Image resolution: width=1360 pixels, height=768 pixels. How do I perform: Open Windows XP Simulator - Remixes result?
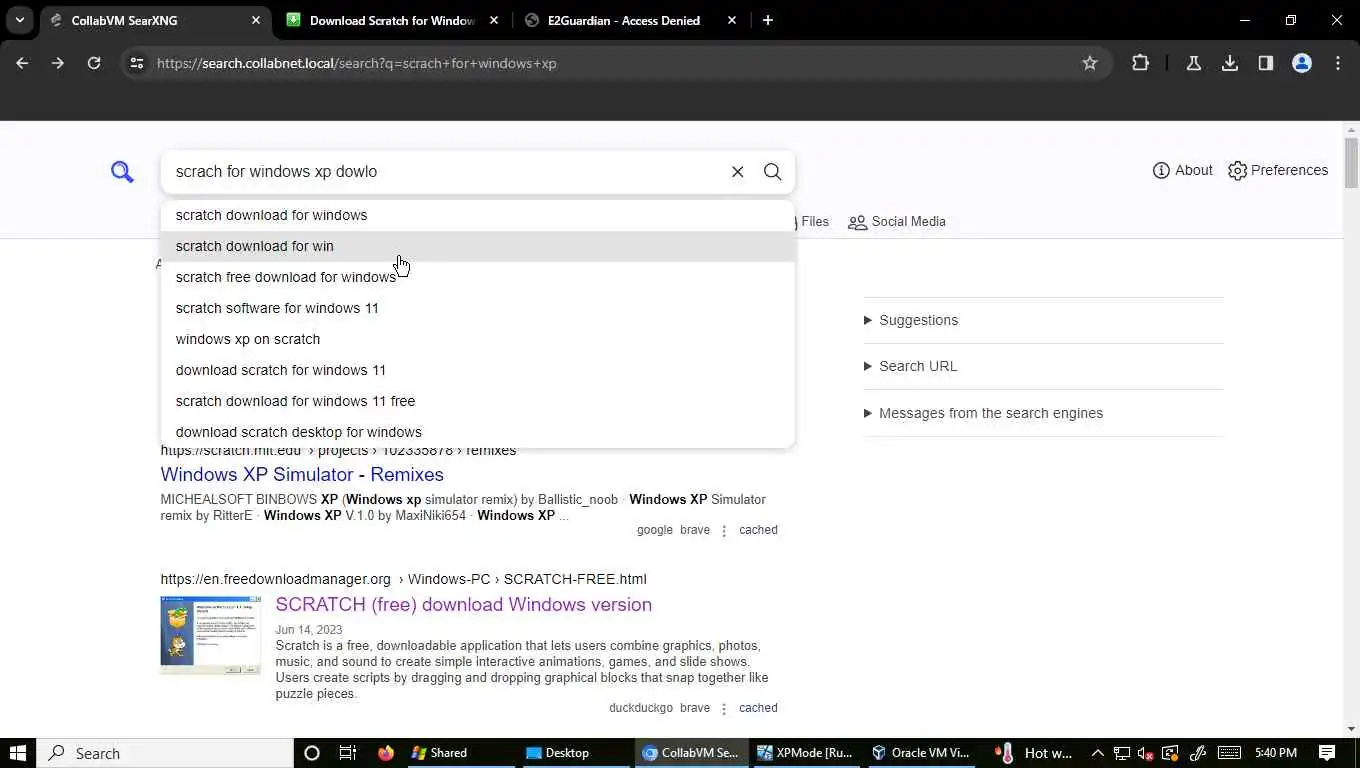(302, 474)
